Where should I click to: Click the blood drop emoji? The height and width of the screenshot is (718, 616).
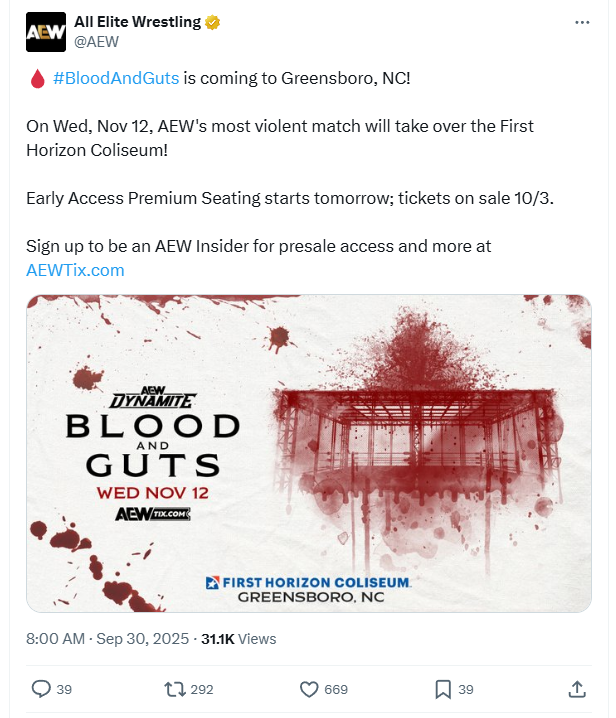[x=37, y=79]
